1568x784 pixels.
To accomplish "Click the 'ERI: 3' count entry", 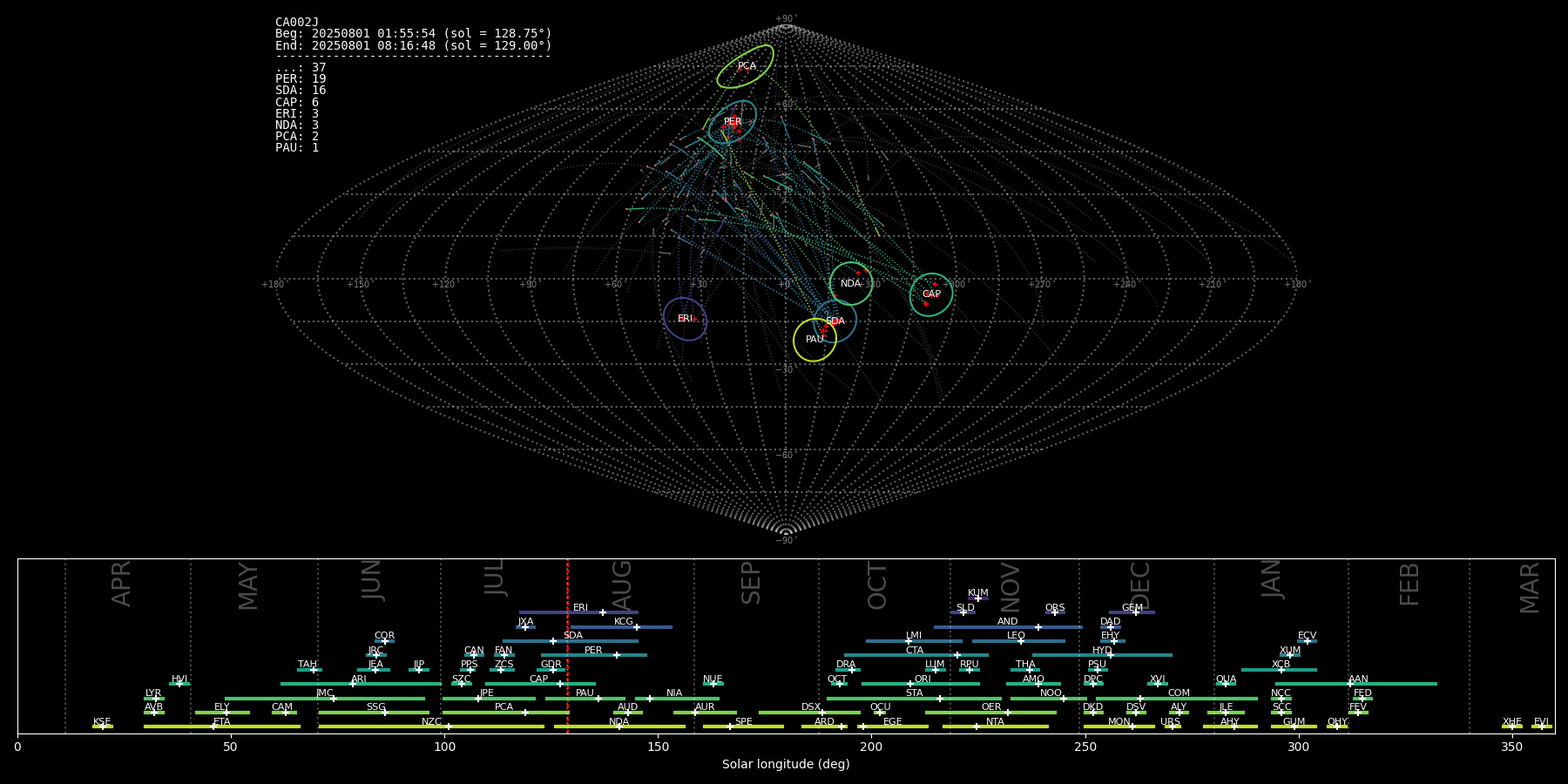I will 297,113.
